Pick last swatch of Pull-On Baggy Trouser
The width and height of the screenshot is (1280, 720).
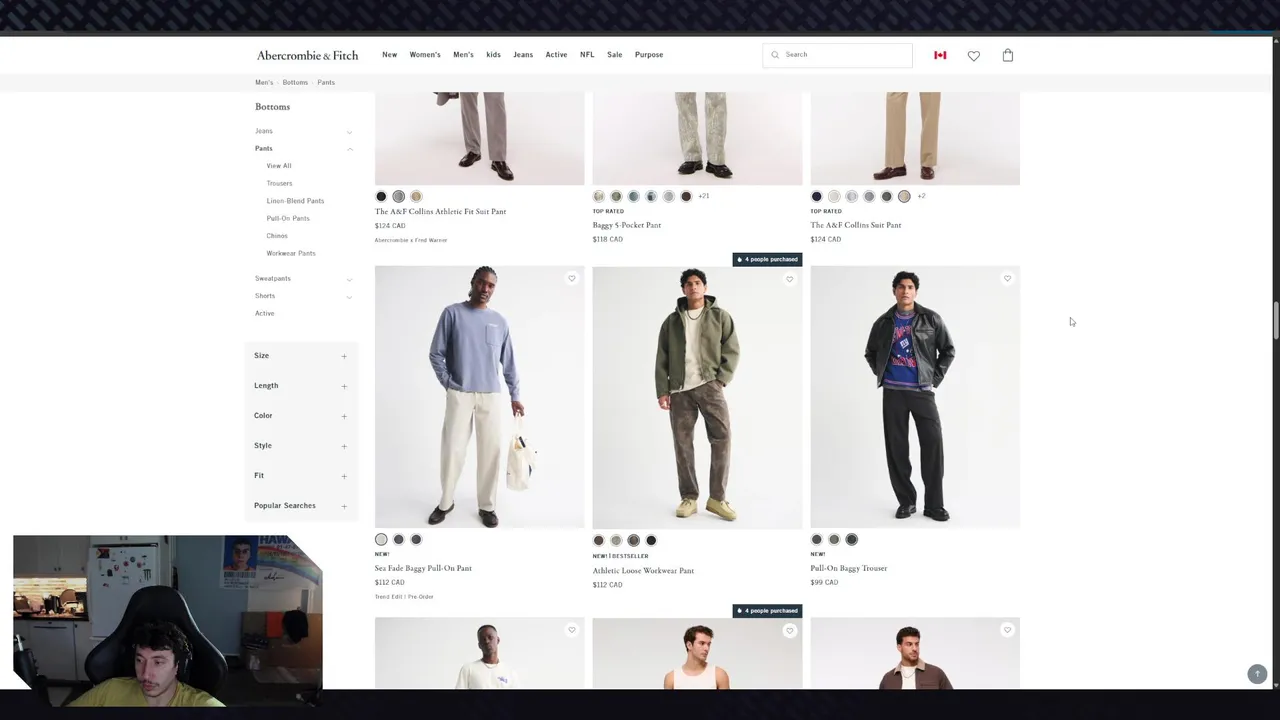(851, 540)
